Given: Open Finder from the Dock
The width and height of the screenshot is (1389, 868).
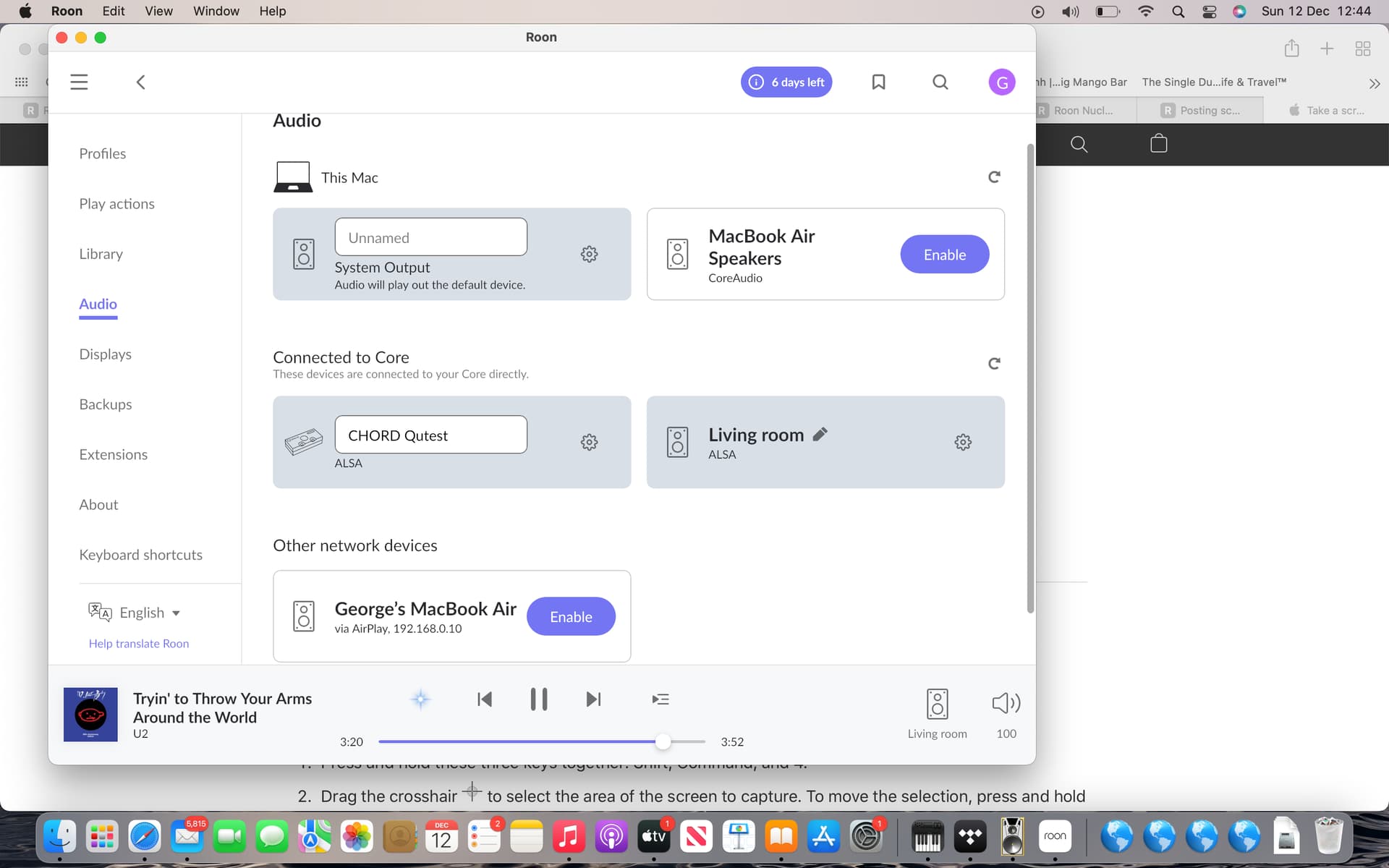Looking at the screenshot, I should coord(59,837).
